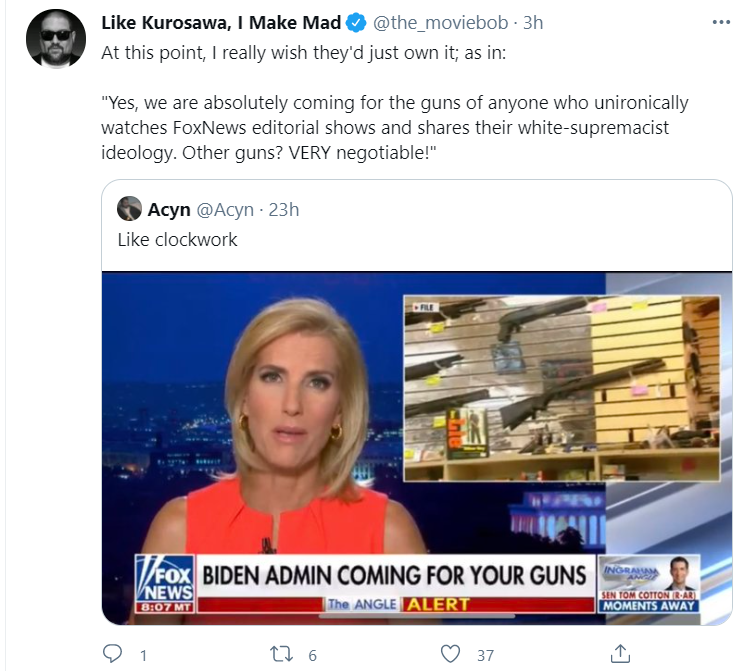Open the three-dot more options menu
The image size is (753, 671).
tap(721, 22)
